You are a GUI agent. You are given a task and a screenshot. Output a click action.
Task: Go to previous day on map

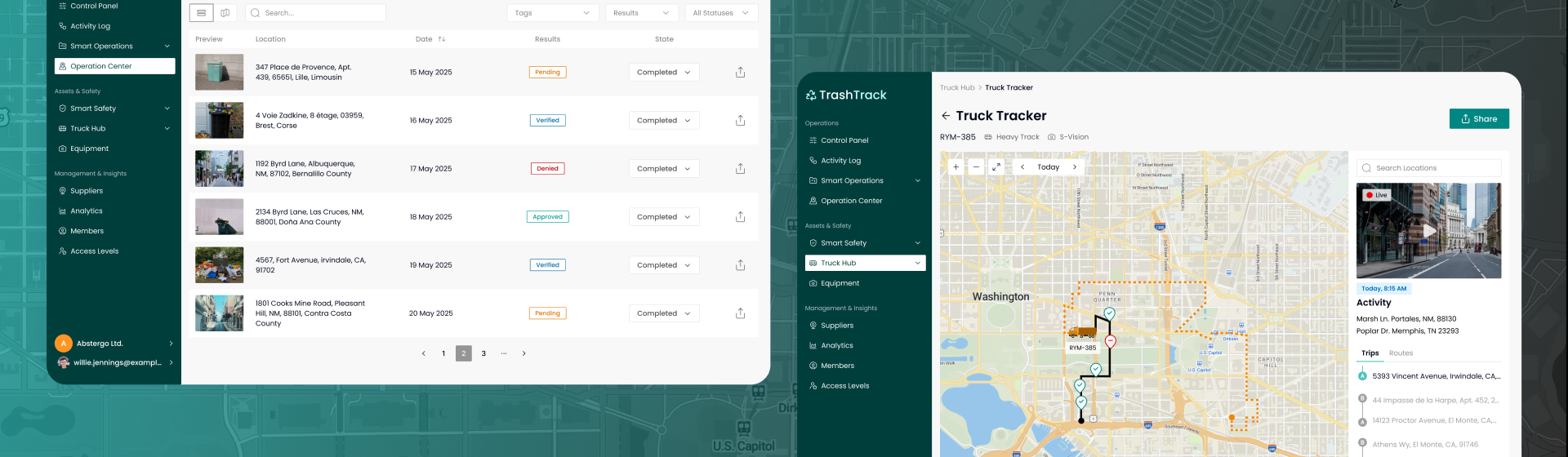1022,166
